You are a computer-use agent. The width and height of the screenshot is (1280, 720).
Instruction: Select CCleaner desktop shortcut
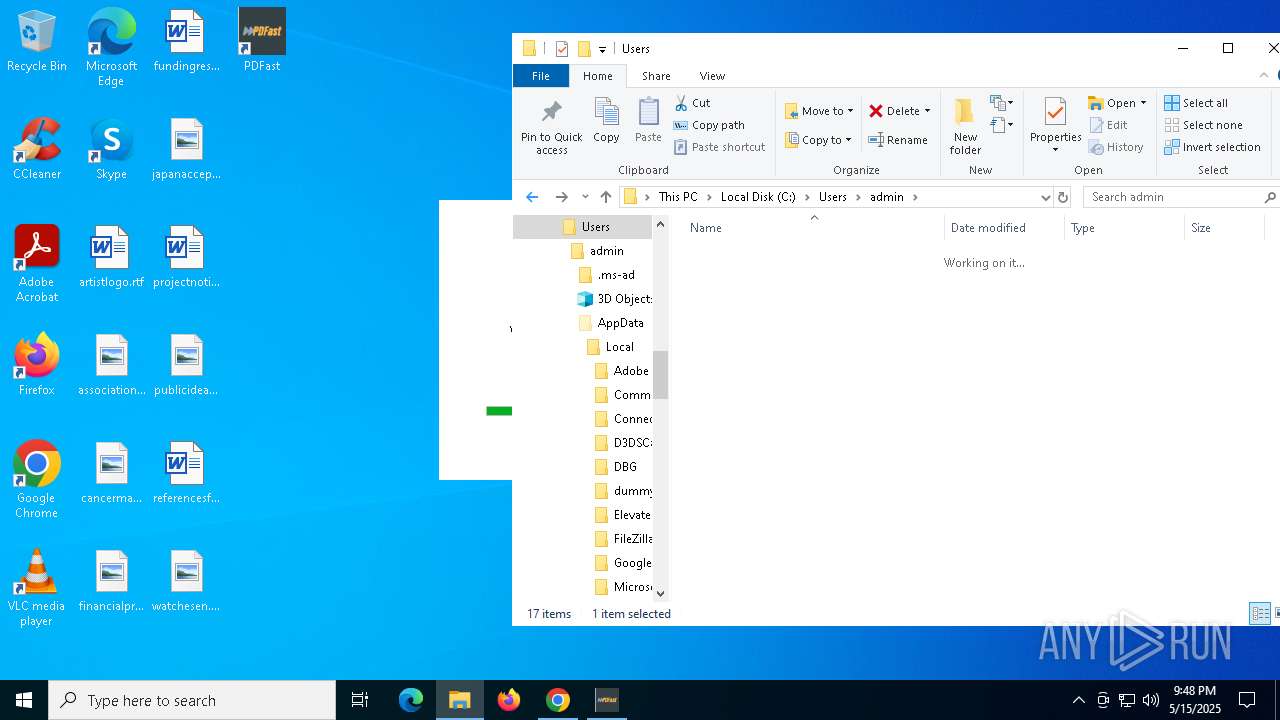click(37, 149)
